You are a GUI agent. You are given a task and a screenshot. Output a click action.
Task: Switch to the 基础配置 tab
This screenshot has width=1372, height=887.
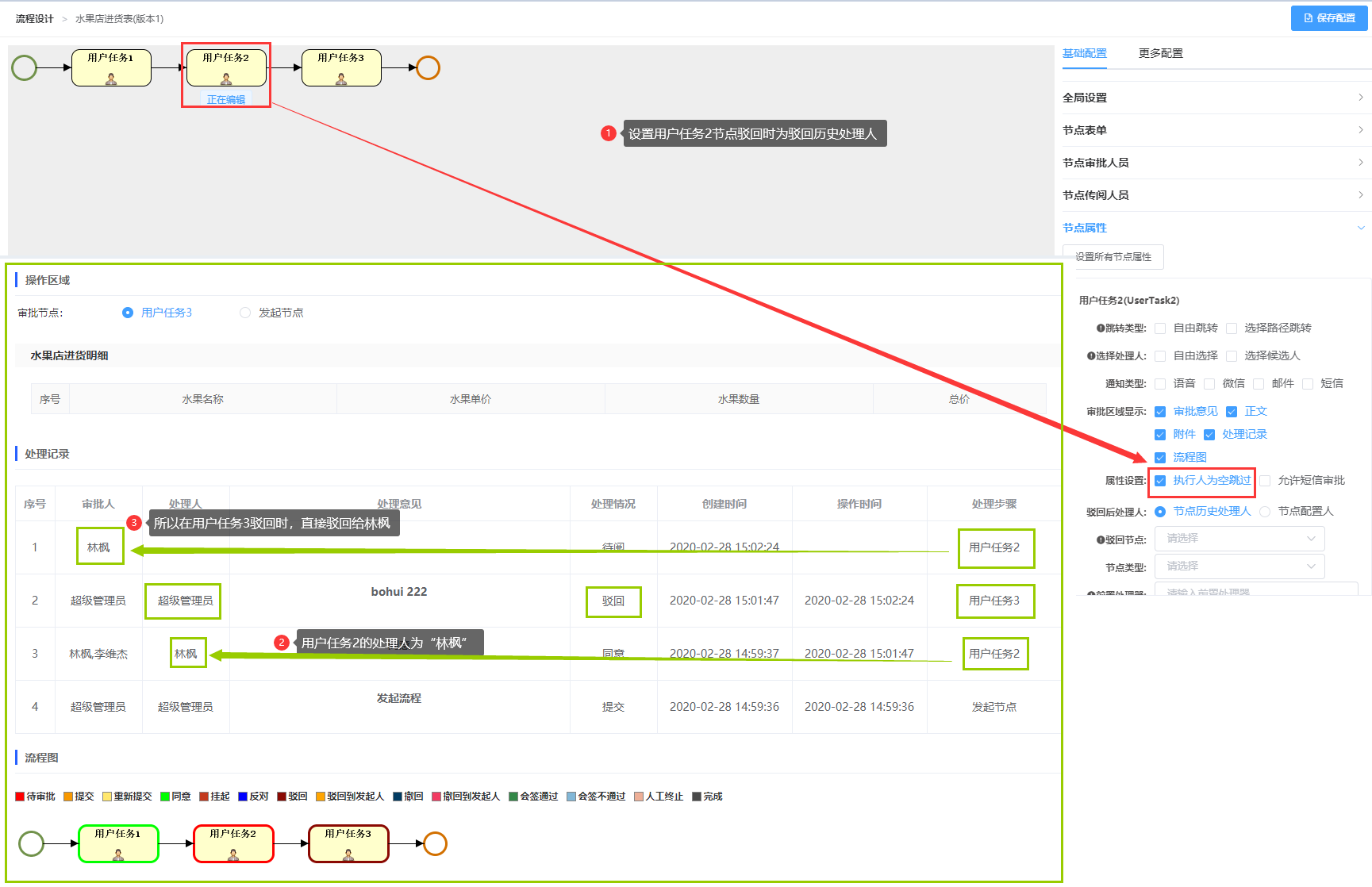tap(1085, 53)
